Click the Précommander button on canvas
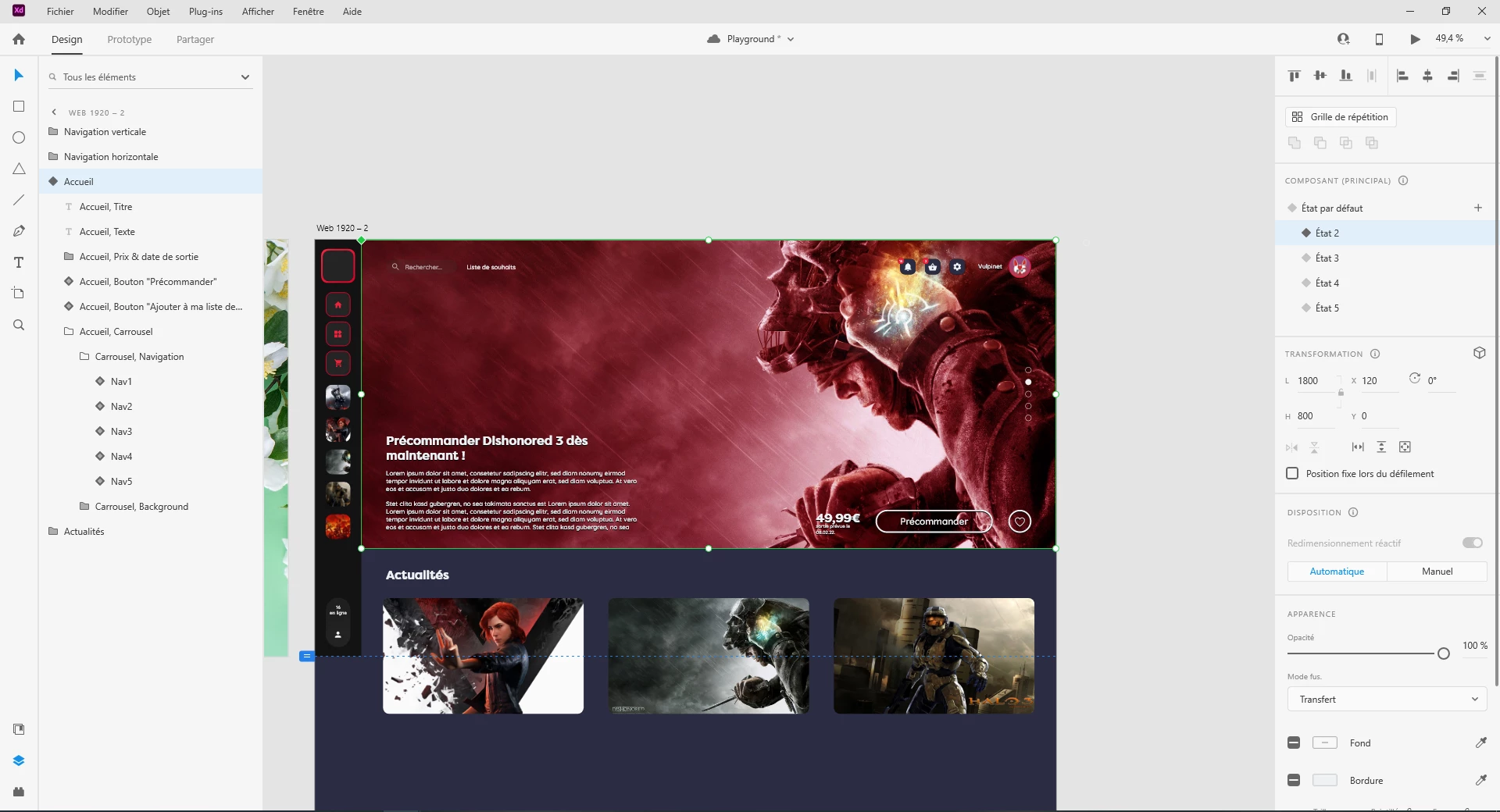1500x812 pixels. [x=934, y=522]
